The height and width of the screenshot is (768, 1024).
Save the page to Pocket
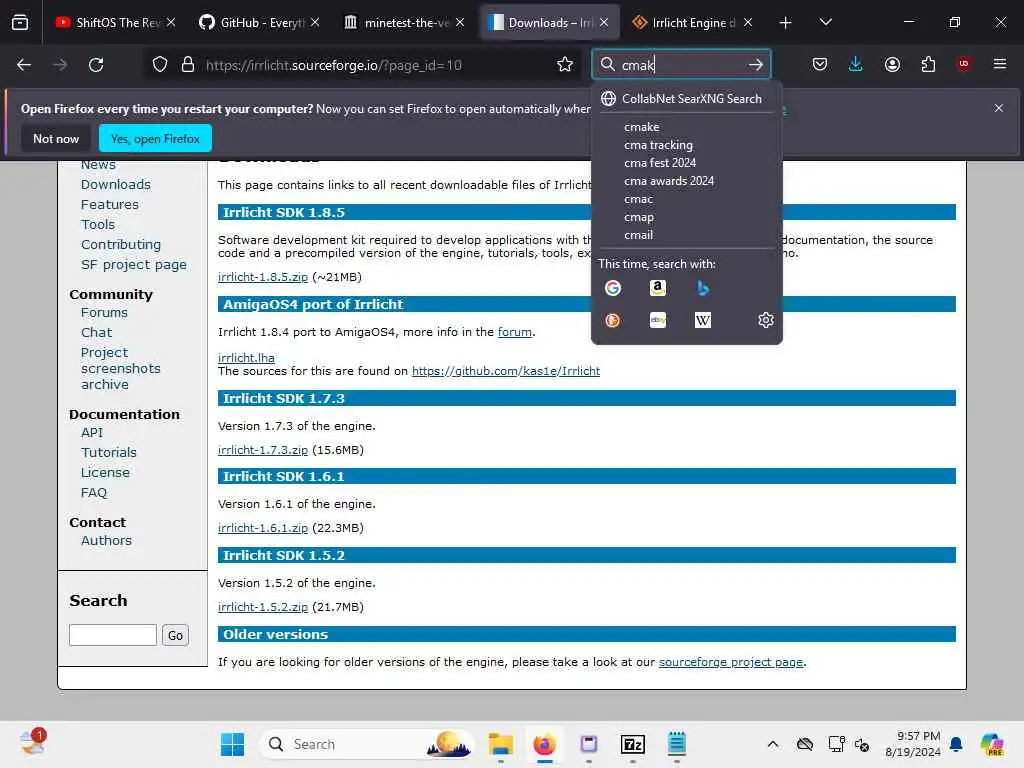tap(820, 65)
